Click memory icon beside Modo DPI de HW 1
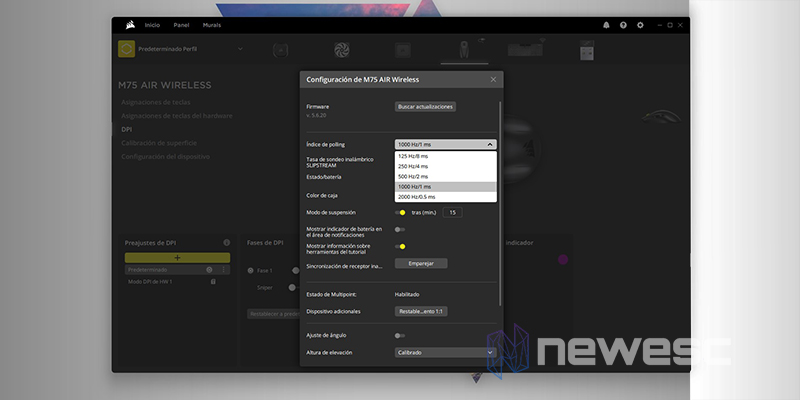Screen dimensions: 800x400 click(x=213, y=282)
